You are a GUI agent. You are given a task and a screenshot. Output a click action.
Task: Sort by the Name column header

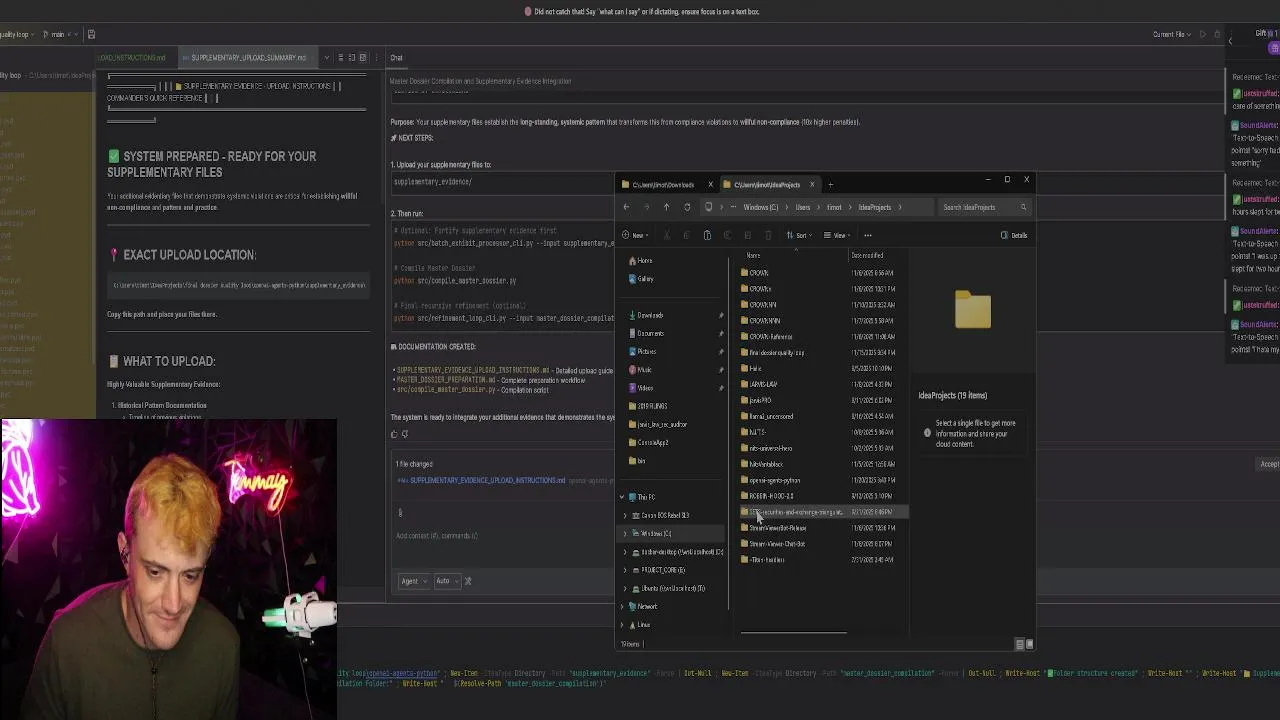coord(754,255)
